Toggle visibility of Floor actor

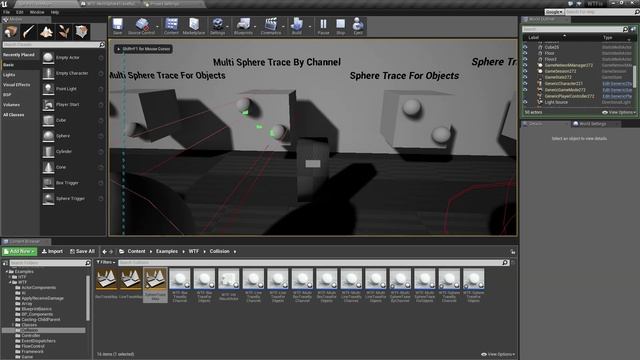coord(525,53)
